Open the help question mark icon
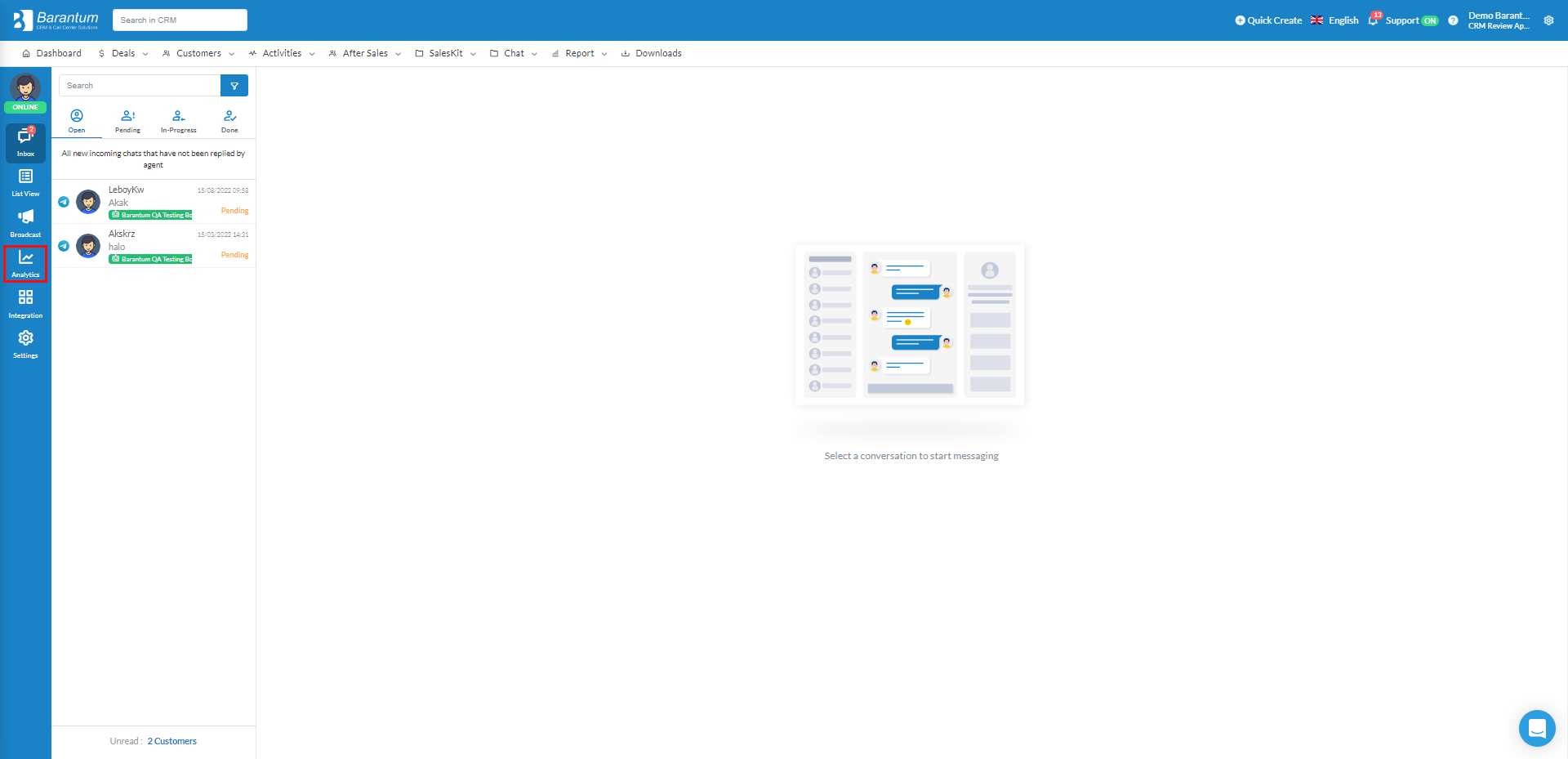The image size is (1568, 759). [x=1453, y=20]
